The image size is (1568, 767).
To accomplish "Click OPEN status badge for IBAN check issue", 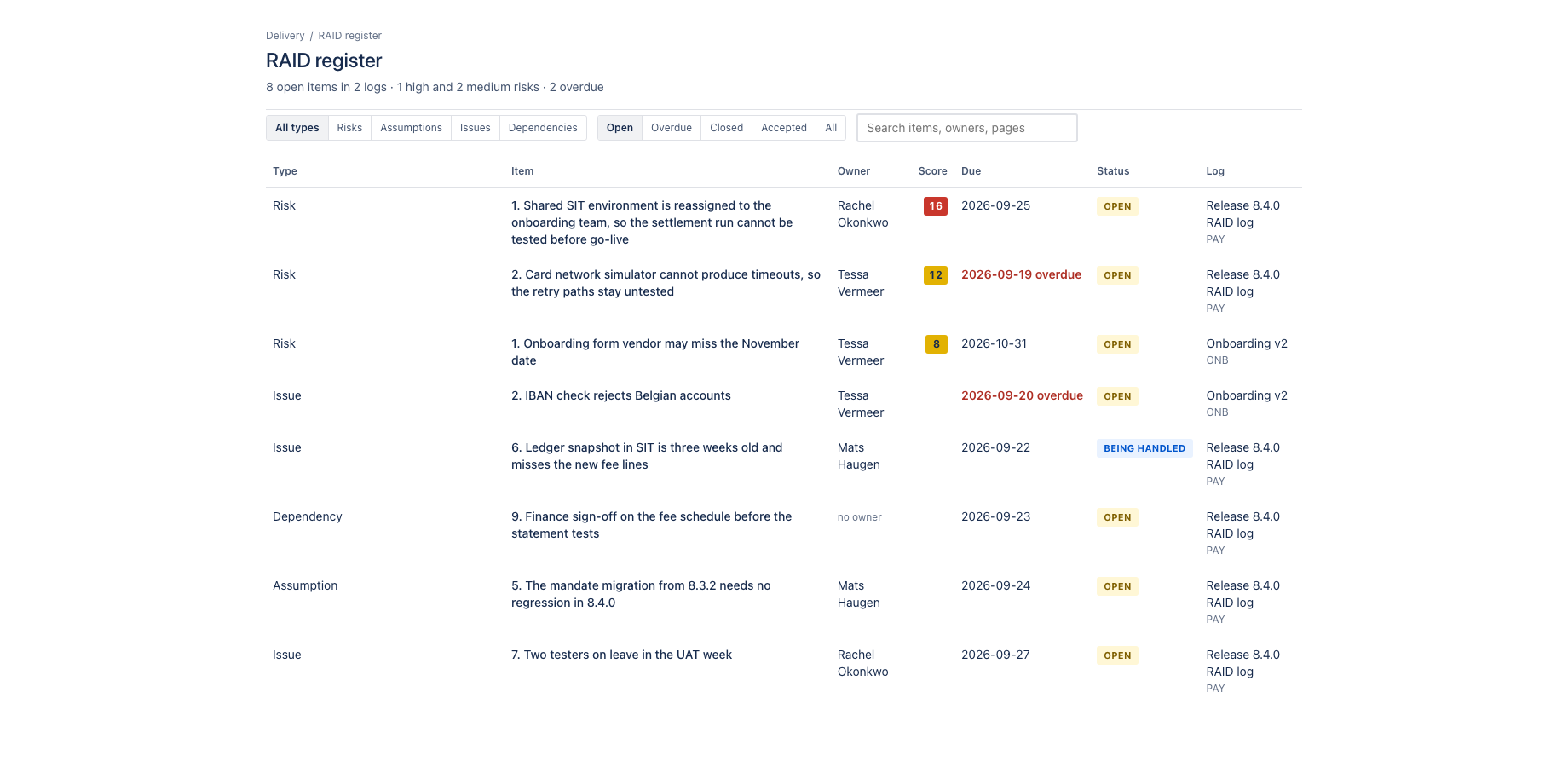I will tap(1117, 396).
